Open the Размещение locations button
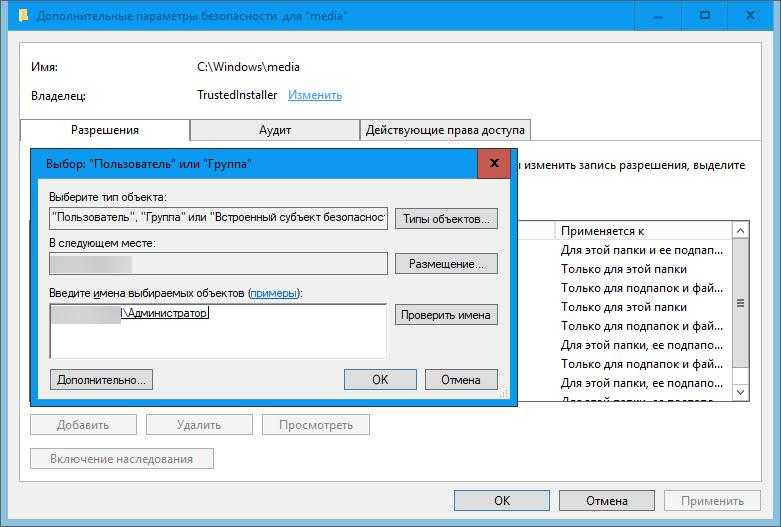Viewport: 781px width, 527px height. [446, 264]
